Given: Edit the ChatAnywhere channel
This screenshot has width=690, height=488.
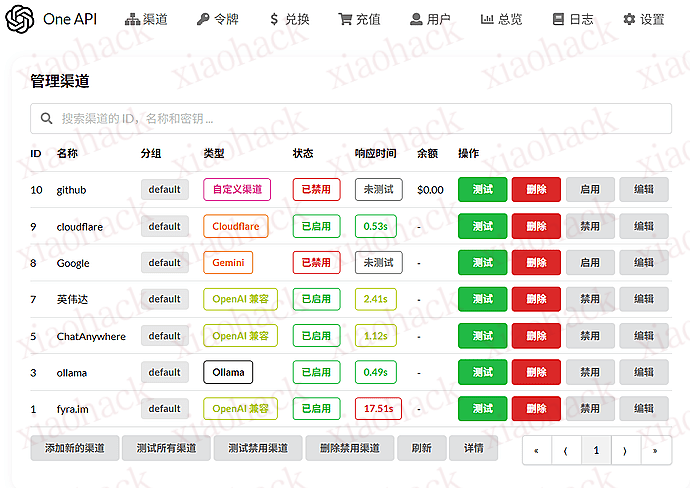Looking at the screenshot, I should tap(643, 336).
